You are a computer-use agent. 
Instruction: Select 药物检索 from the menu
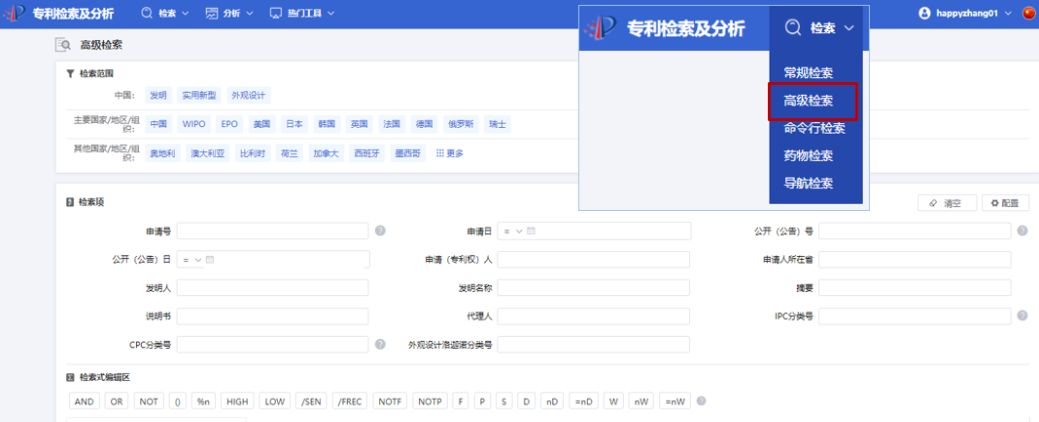click(808, 156)
